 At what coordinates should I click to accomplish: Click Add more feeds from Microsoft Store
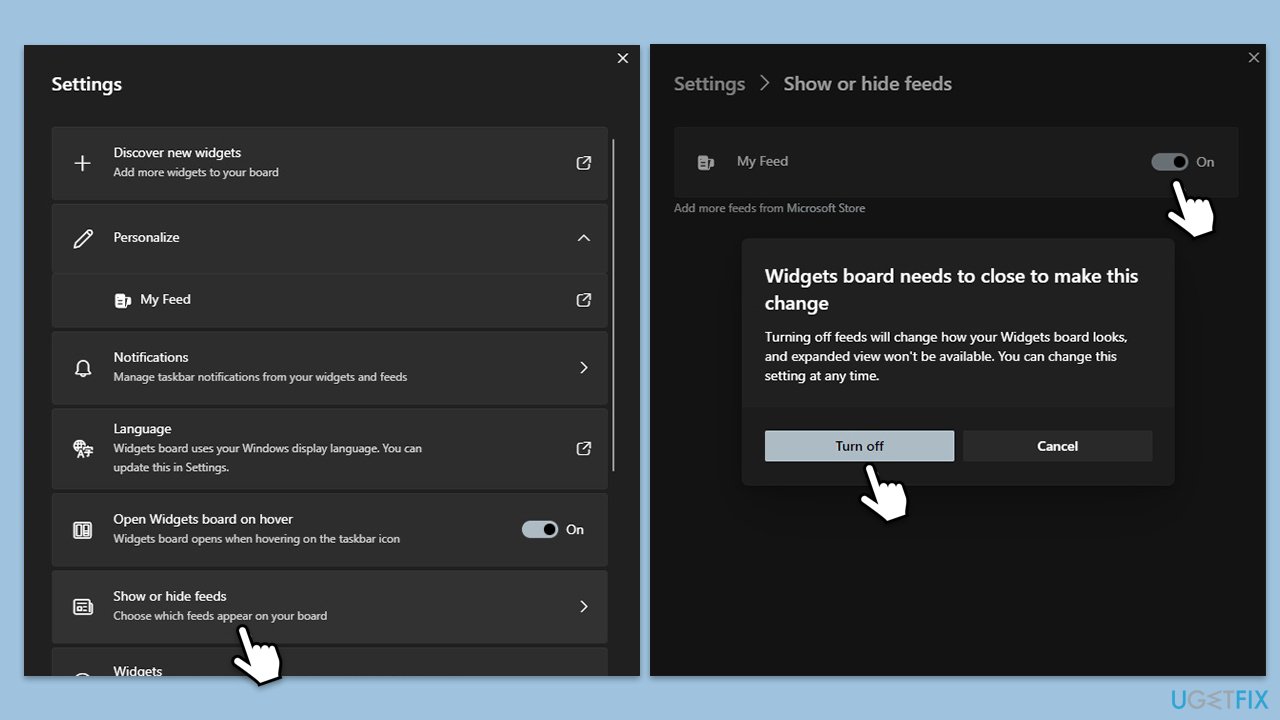pos(769,208)
